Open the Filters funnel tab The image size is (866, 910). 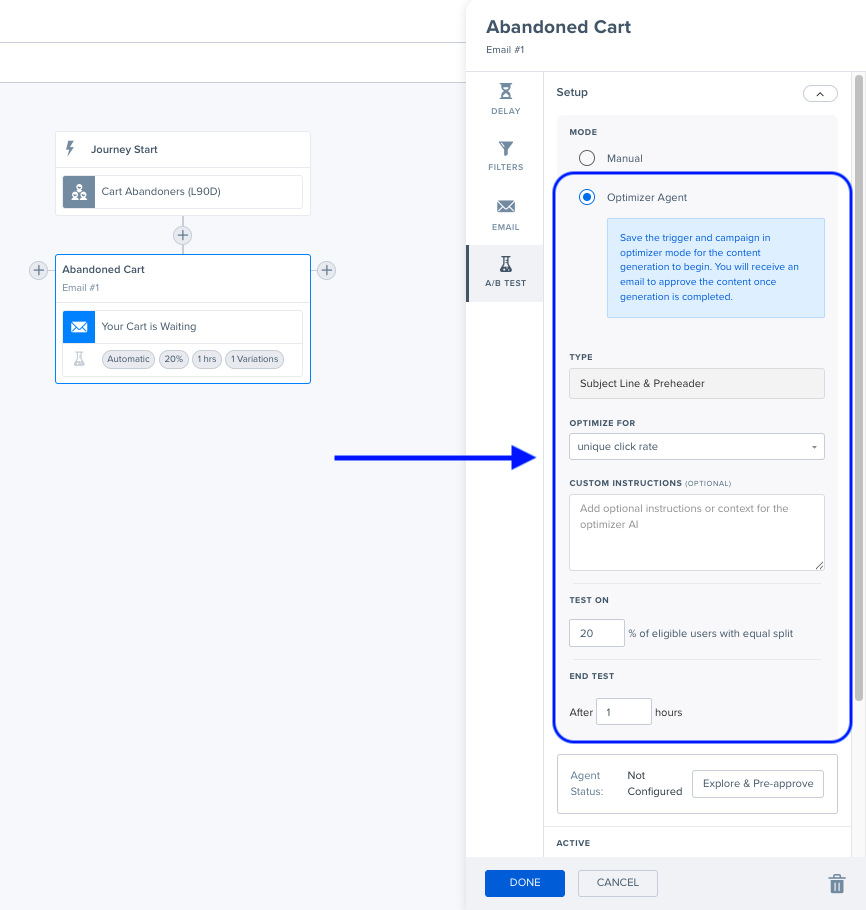[x=505, y=155]
